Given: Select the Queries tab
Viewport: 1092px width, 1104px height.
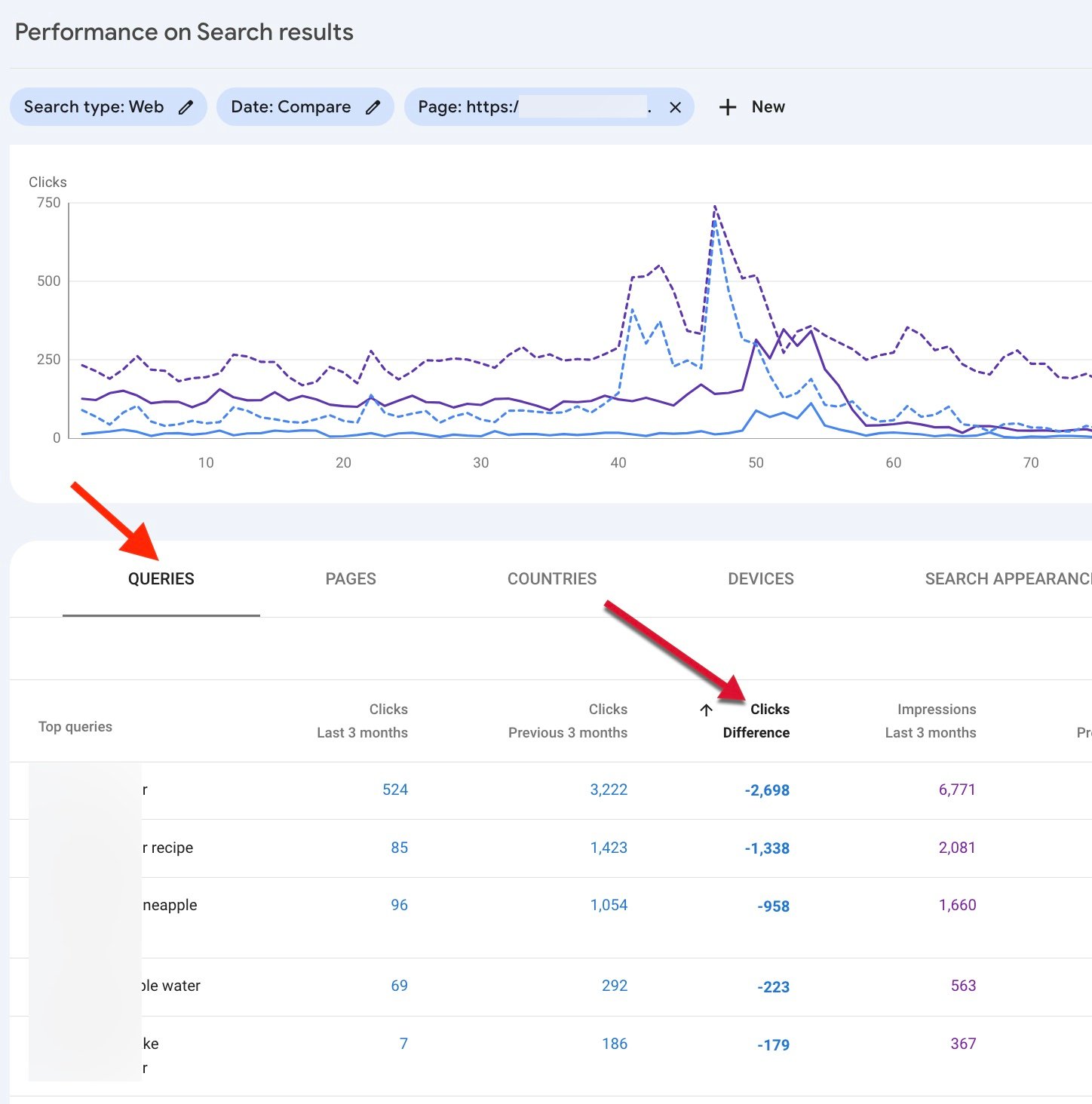Looking at the screenshot, I should 161,578.
